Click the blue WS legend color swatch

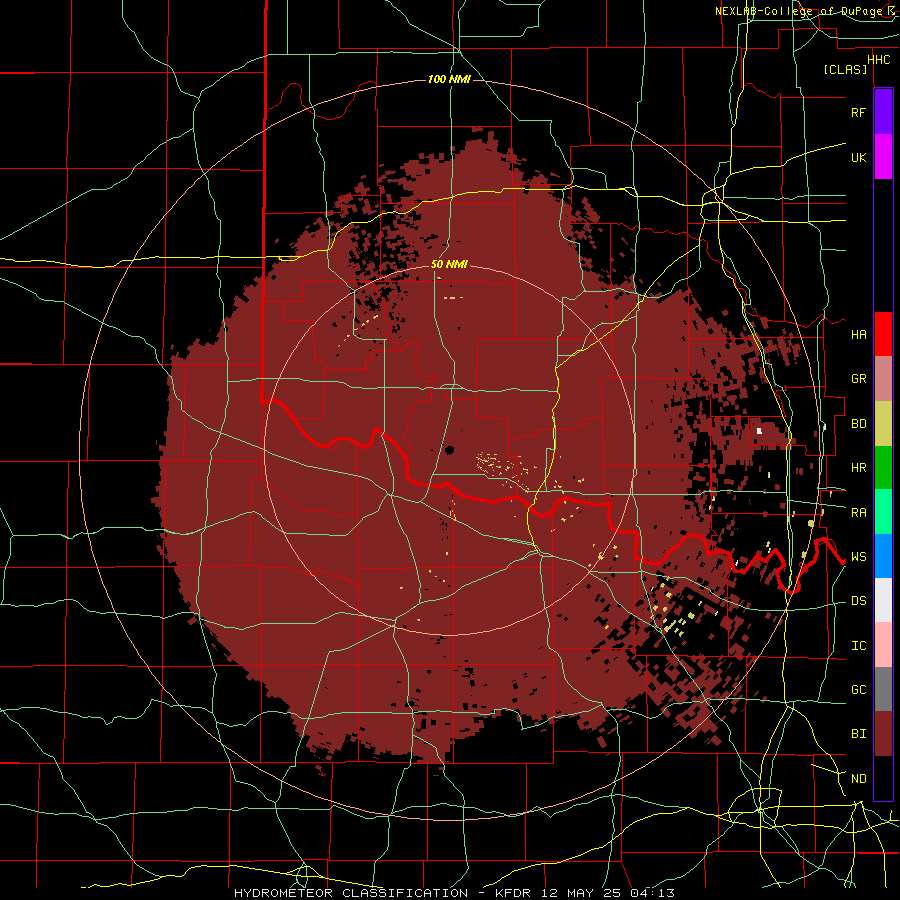pos(883,556)
